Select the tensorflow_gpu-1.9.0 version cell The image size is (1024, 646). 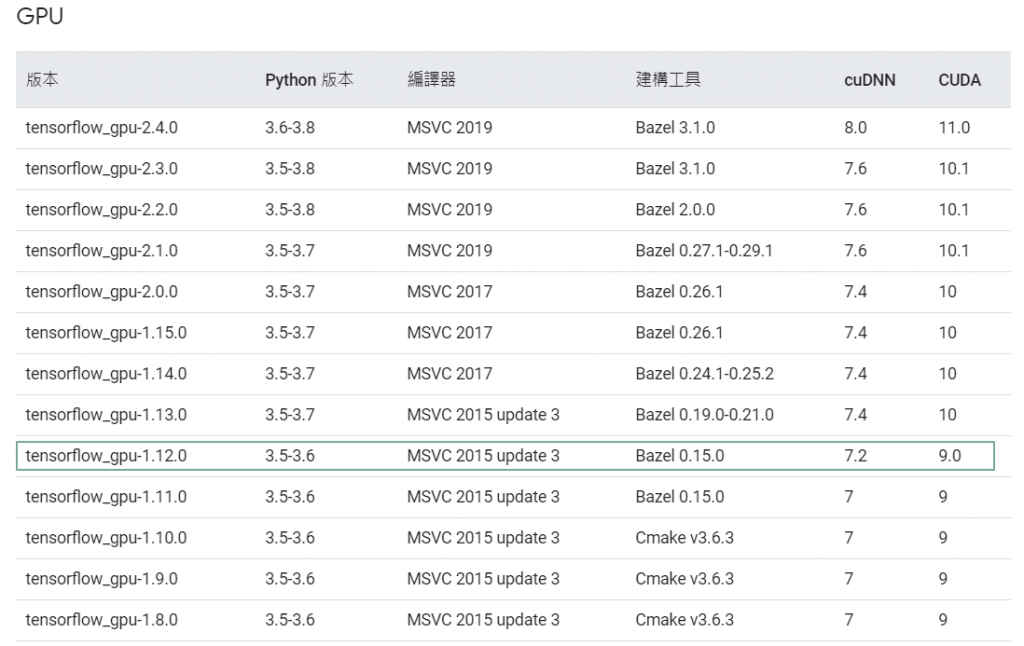(x=101, y=579)
